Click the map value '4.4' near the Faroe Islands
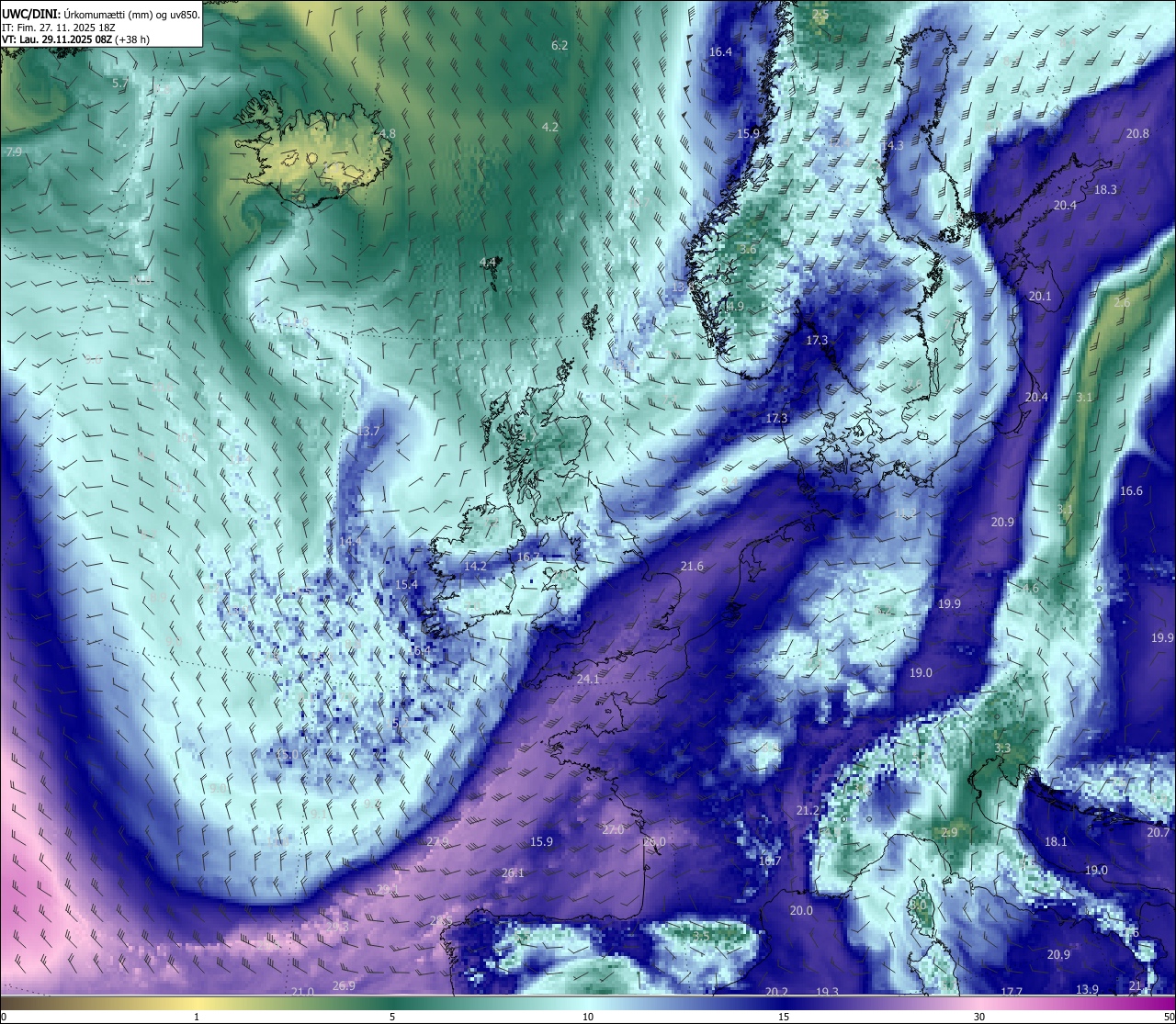This screenshot has width=1176, height=1024. (x=488, y=263)
